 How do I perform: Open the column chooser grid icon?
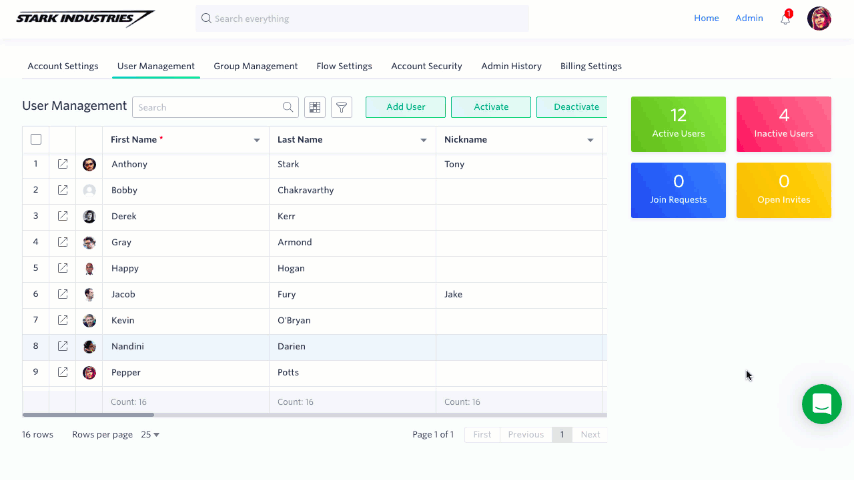pos(315,107)
